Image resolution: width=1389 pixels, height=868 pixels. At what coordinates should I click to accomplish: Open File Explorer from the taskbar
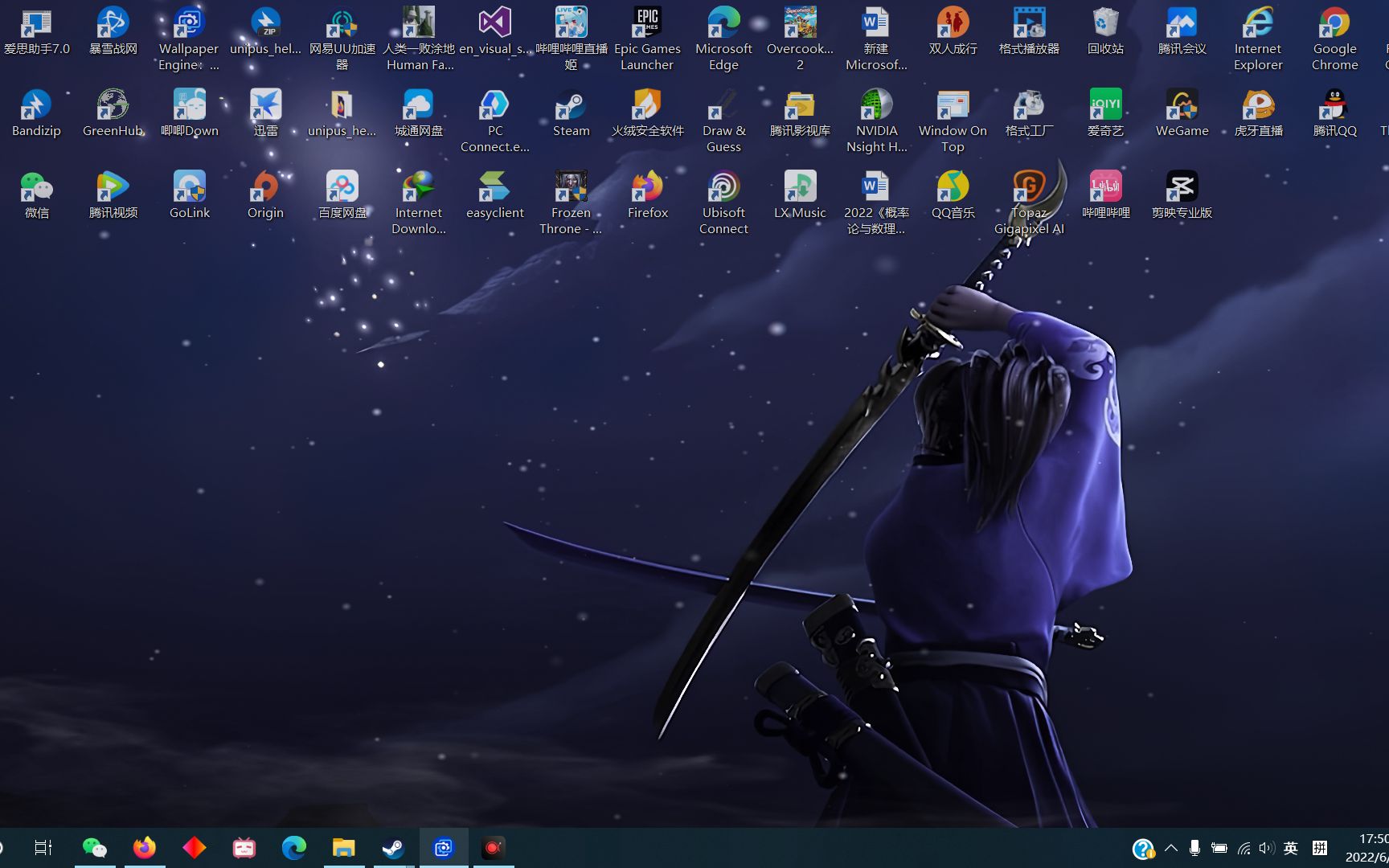tap(344, 848)
